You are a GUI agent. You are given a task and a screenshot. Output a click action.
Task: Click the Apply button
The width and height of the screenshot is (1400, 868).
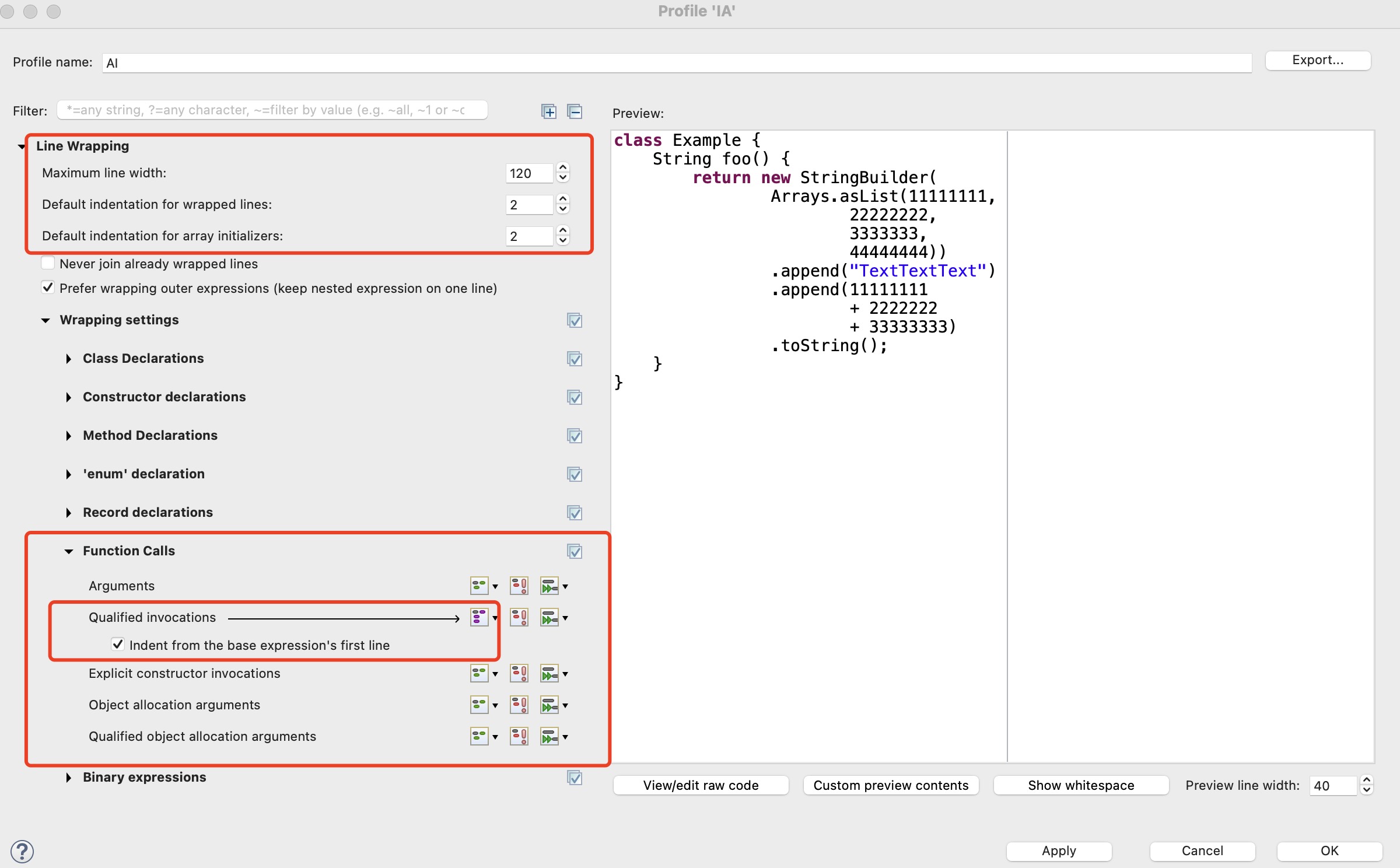coord(1058,850)
